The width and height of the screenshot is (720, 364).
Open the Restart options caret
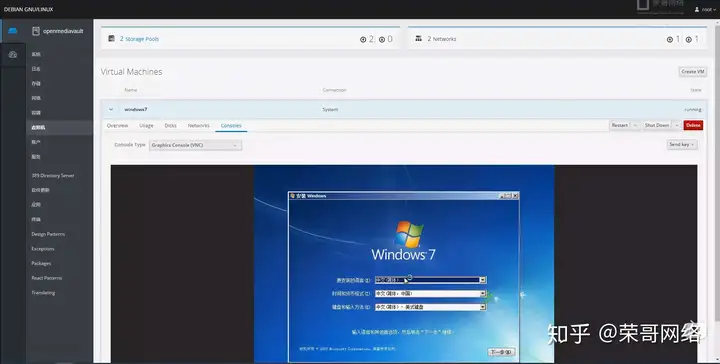point(635,125)
